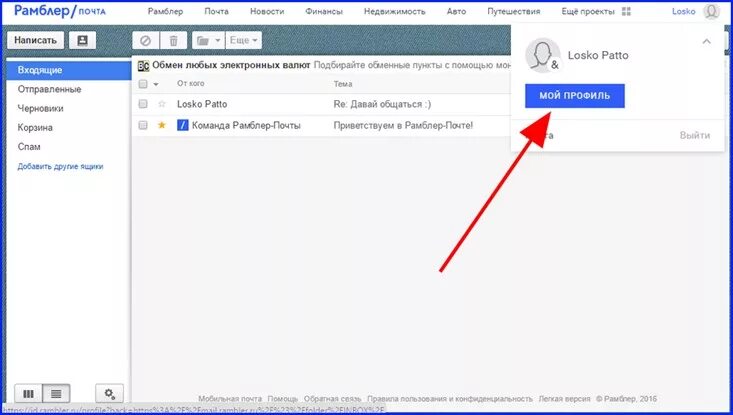Open the Финансы top navigation item

324,11
